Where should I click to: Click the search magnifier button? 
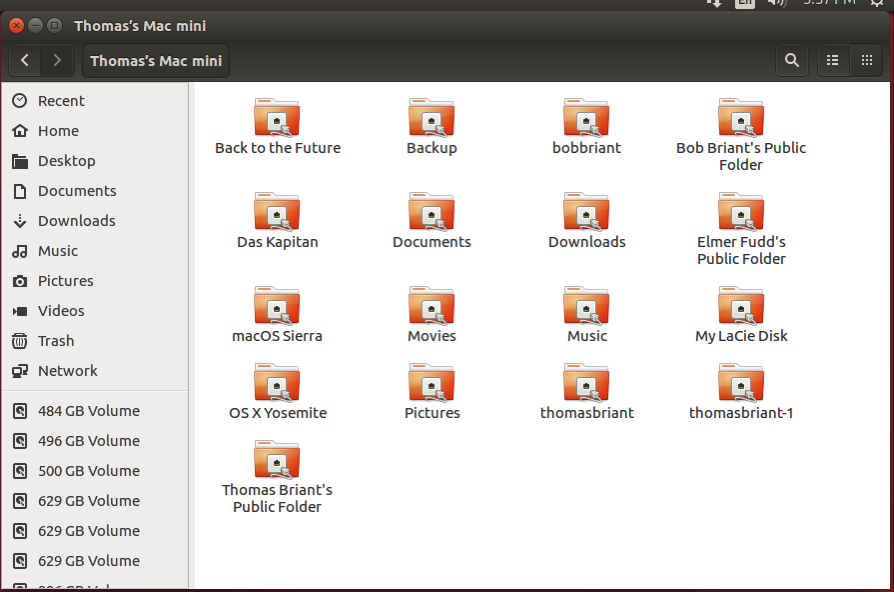tap(791, 60)
